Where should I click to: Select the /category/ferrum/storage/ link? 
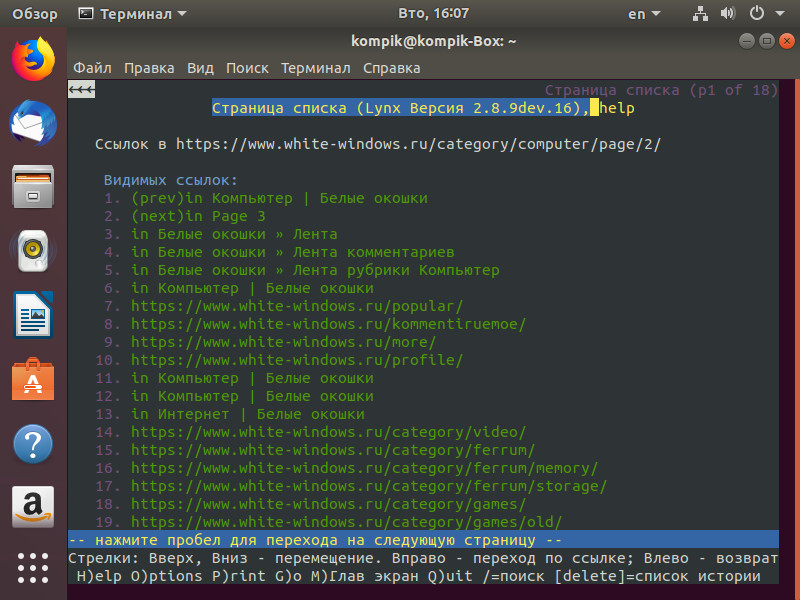pyautogui.click(x=369, y=486)
